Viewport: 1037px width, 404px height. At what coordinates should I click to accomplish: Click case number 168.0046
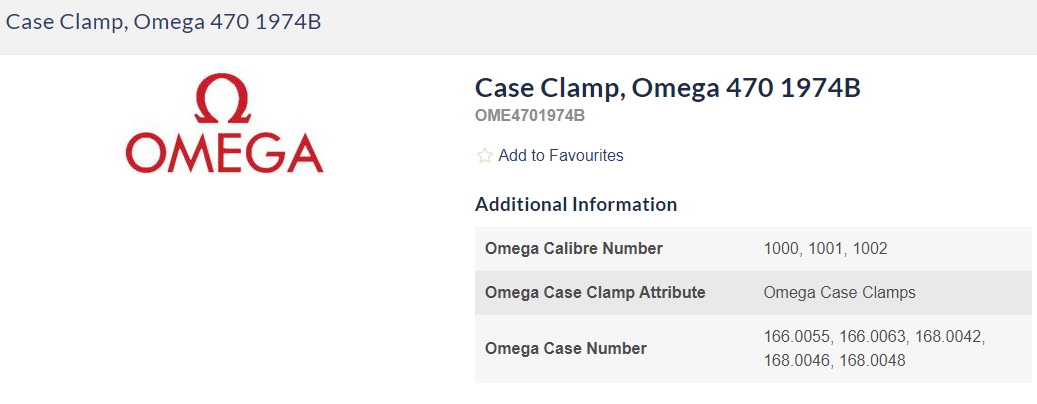tap(797, 360)
